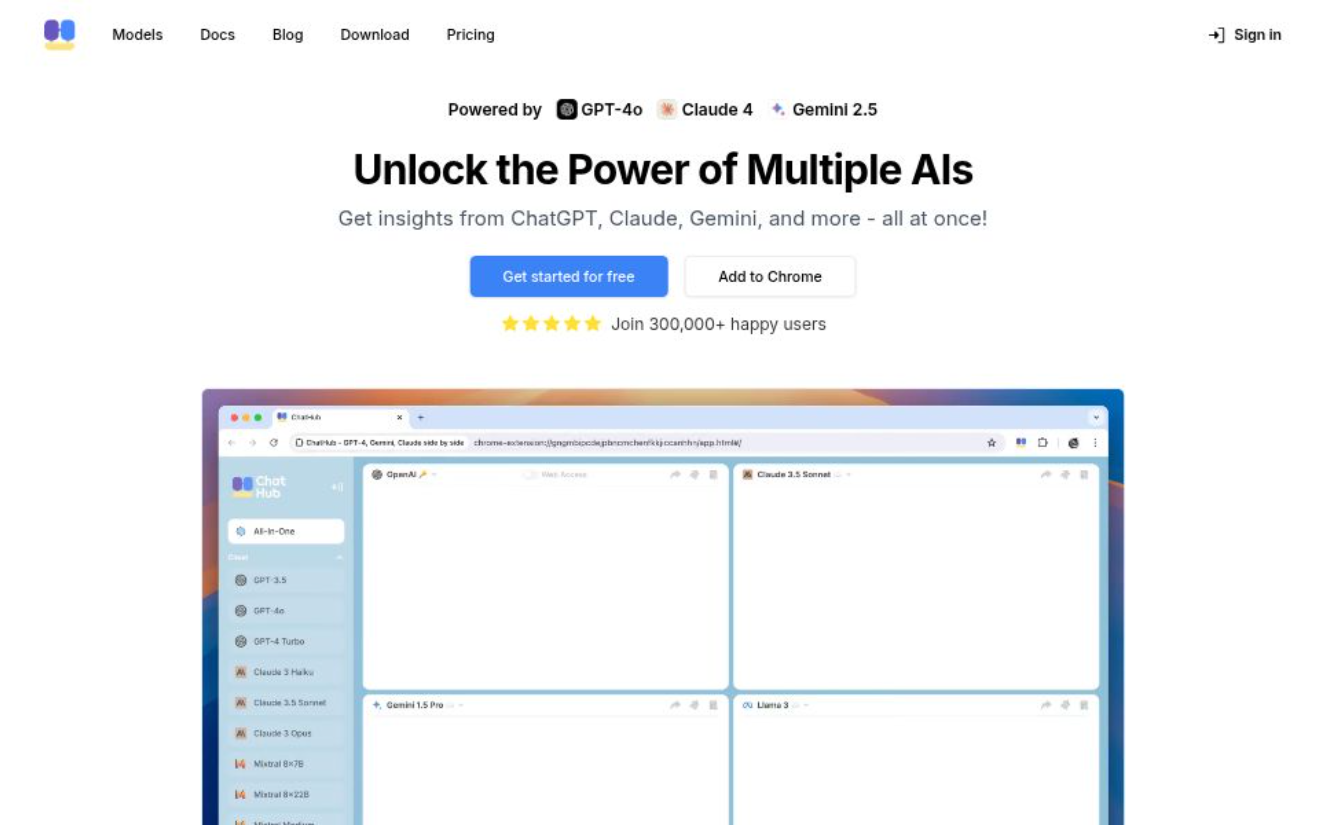Click the trash icon in Claude 3.5 Sonnet panel

click(1084, 475)
